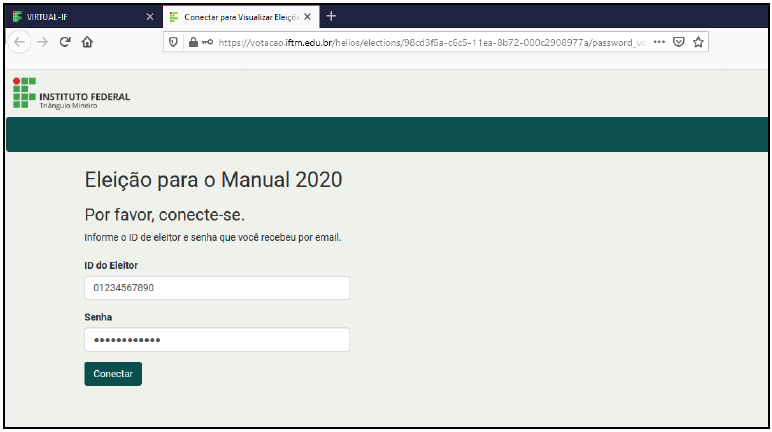
Task: Open a new tab with plus button
Action: pos(331,16)
